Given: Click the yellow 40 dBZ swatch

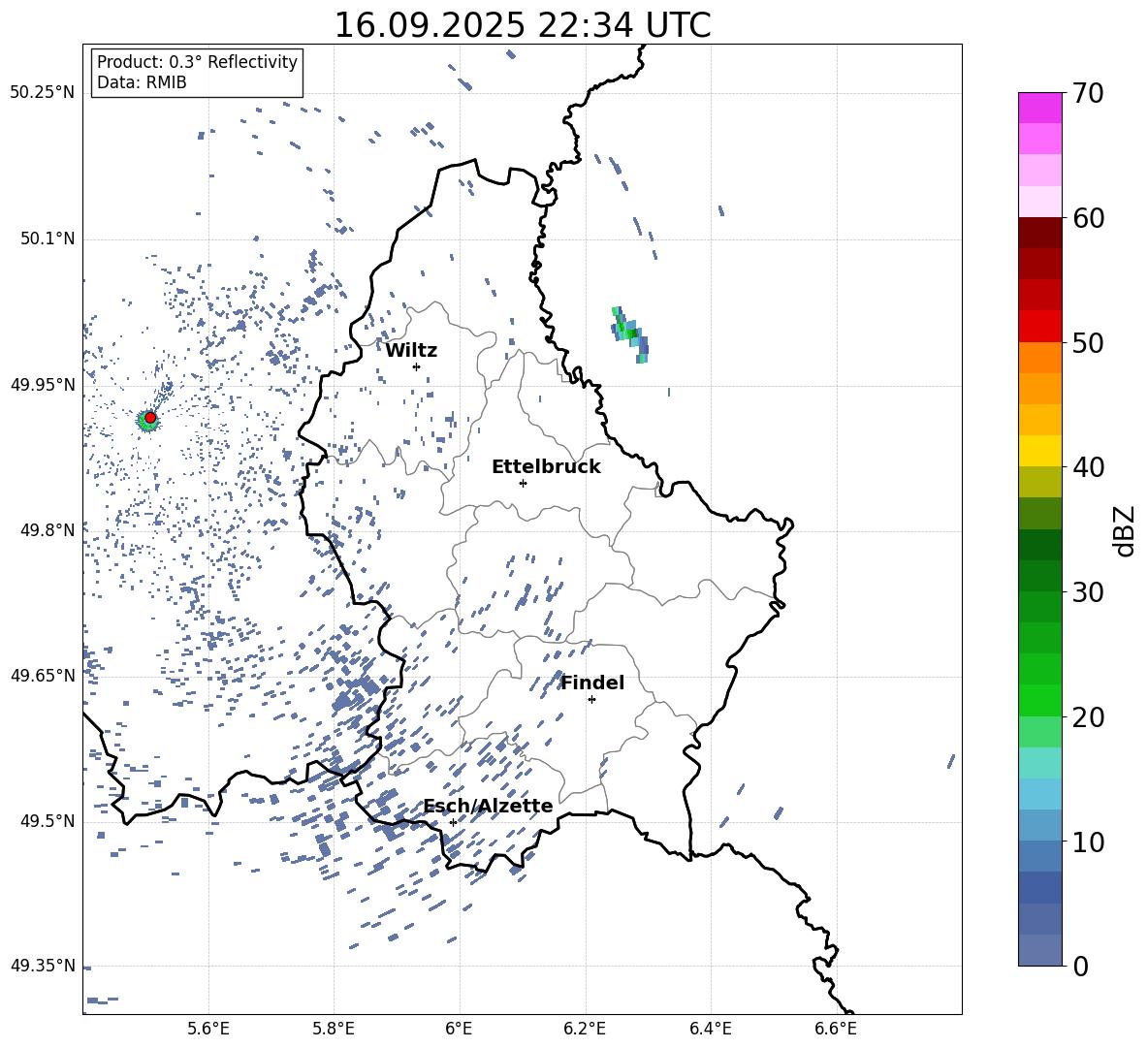Looking at the screenshot, I should pos(1039,451).
